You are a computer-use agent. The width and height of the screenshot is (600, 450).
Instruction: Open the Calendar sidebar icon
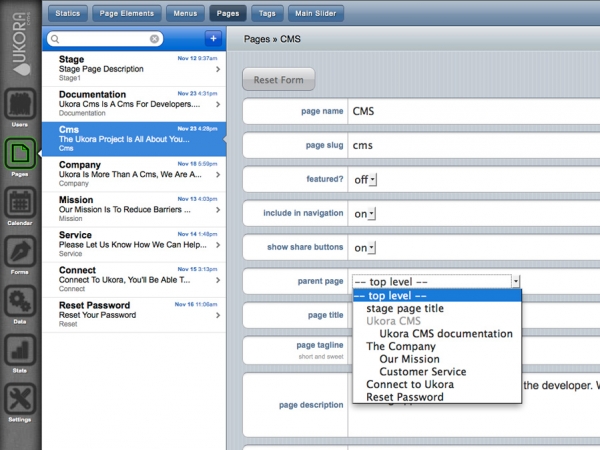coord(20,202)
